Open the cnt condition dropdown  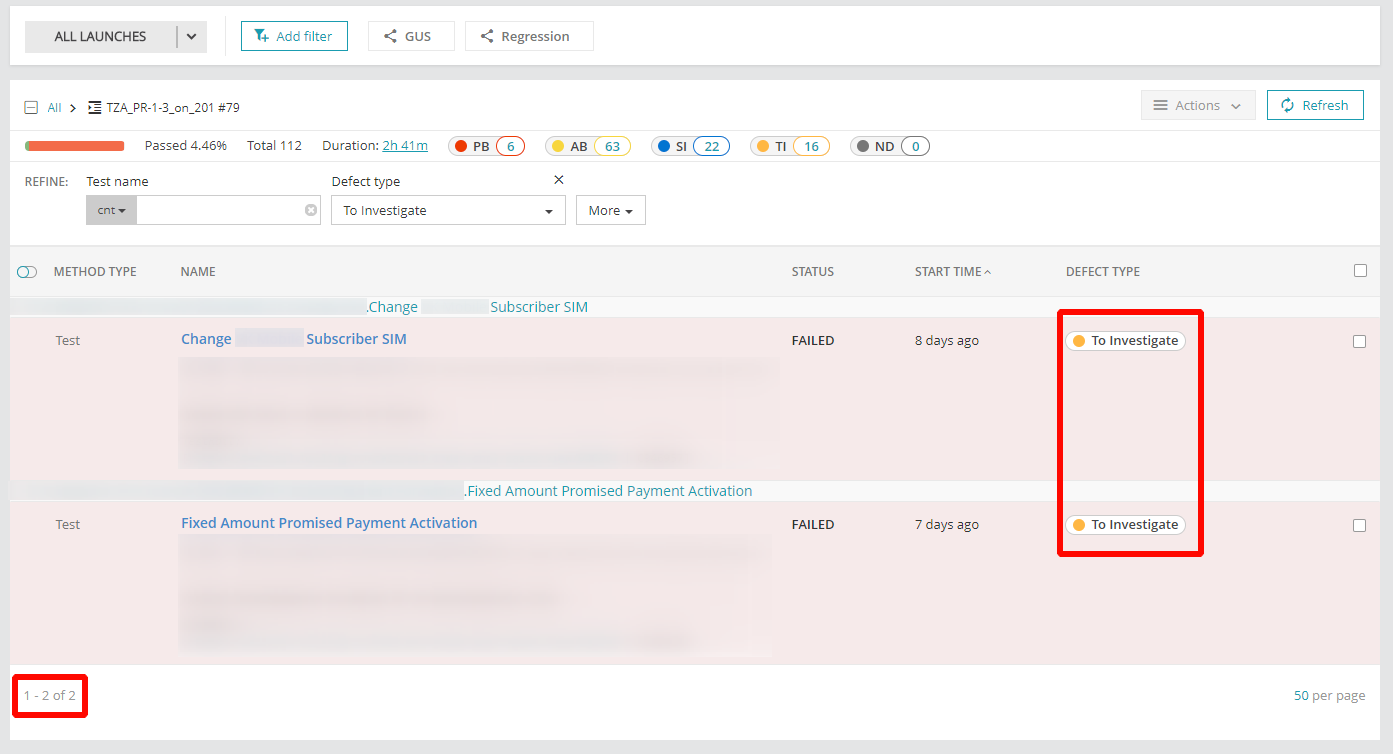(x=112, y=210)
